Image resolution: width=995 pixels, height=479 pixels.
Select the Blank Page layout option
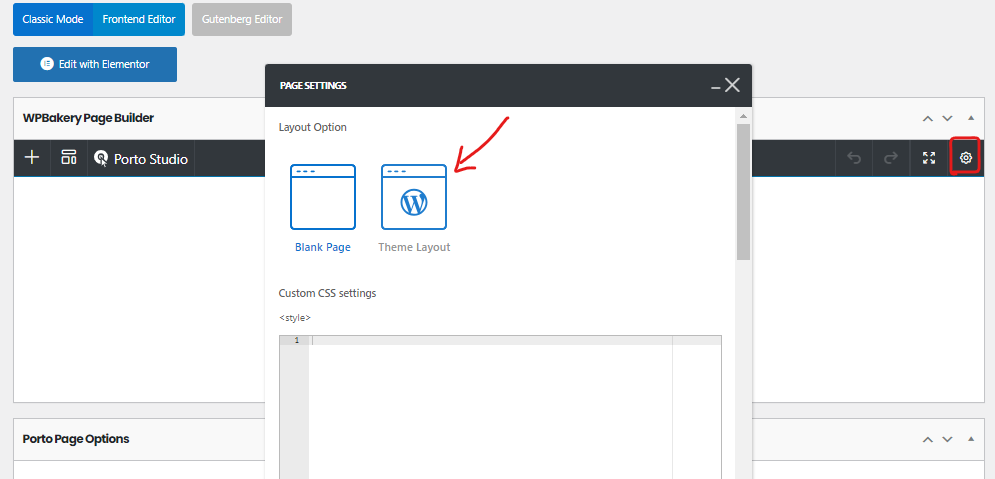coord(323,209)
